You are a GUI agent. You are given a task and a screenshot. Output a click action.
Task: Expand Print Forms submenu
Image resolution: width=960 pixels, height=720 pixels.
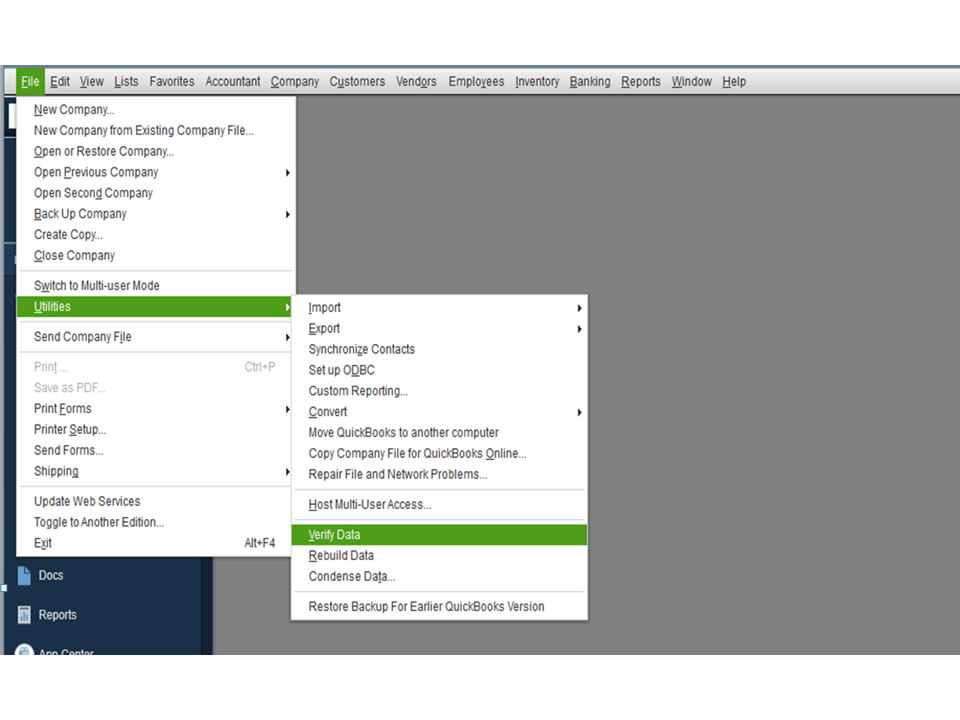(156, 408)
